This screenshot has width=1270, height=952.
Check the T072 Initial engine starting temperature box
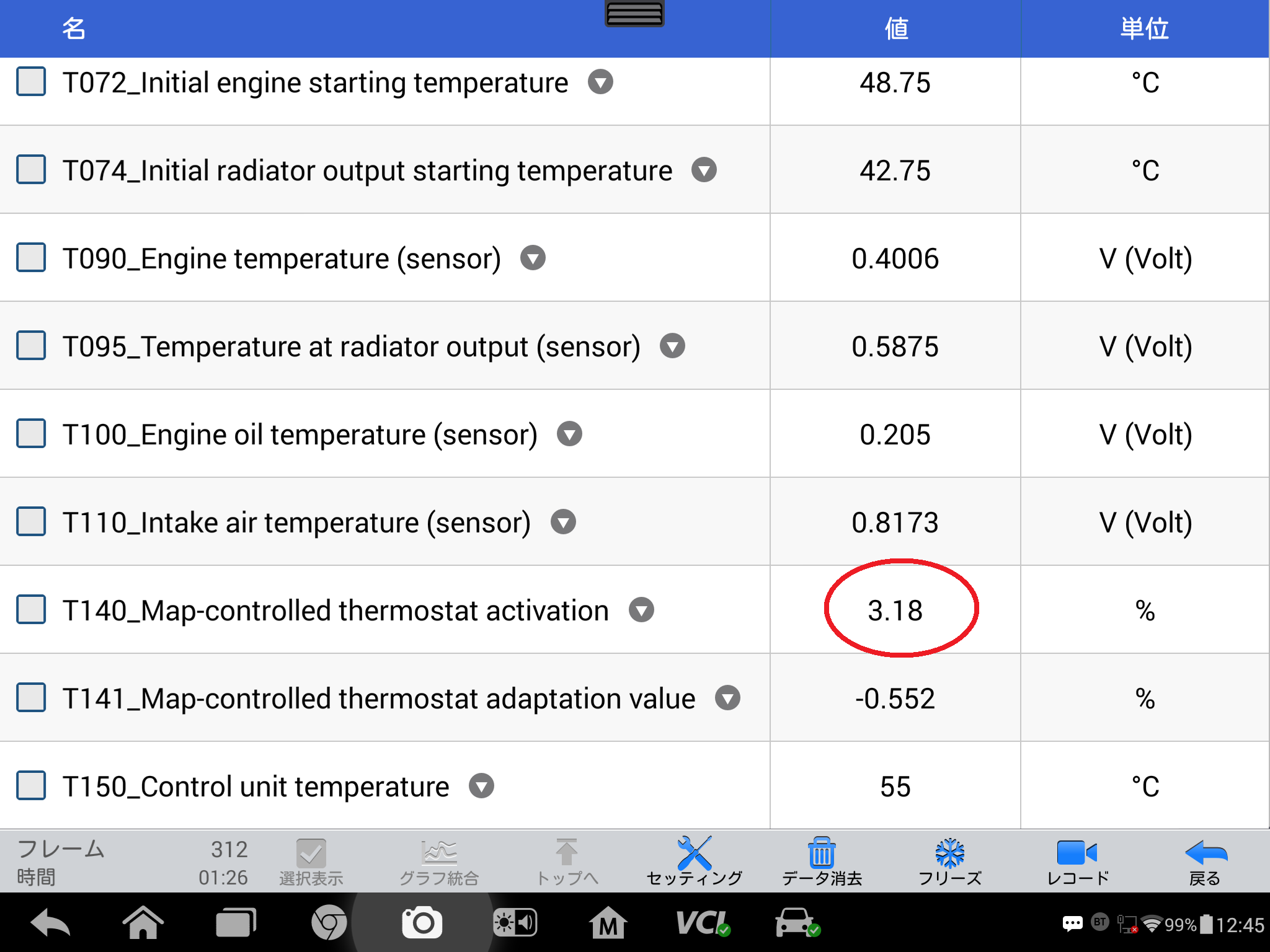31,82
